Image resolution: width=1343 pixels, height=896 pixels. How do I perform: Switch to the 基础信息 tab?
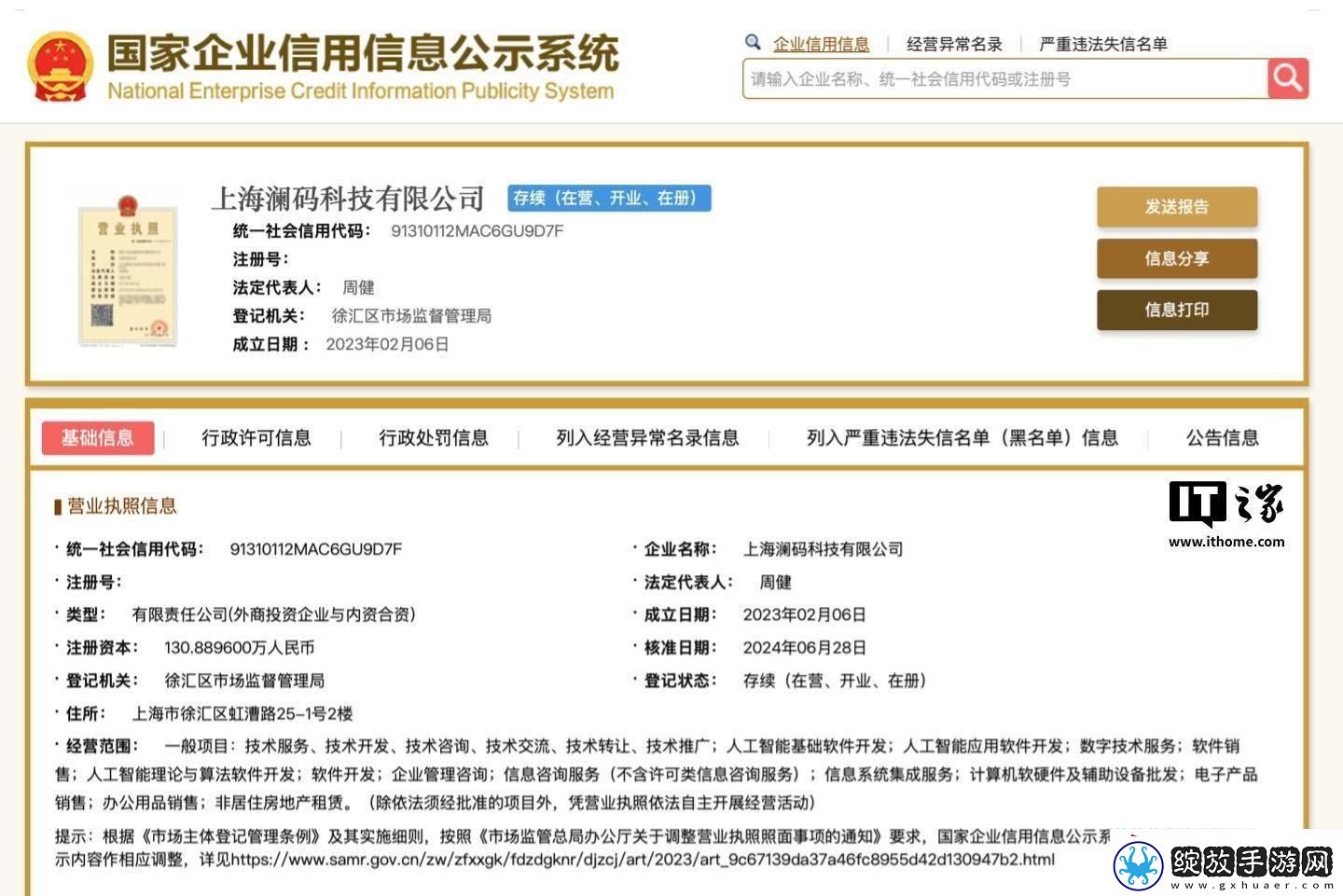coord(98,437)
